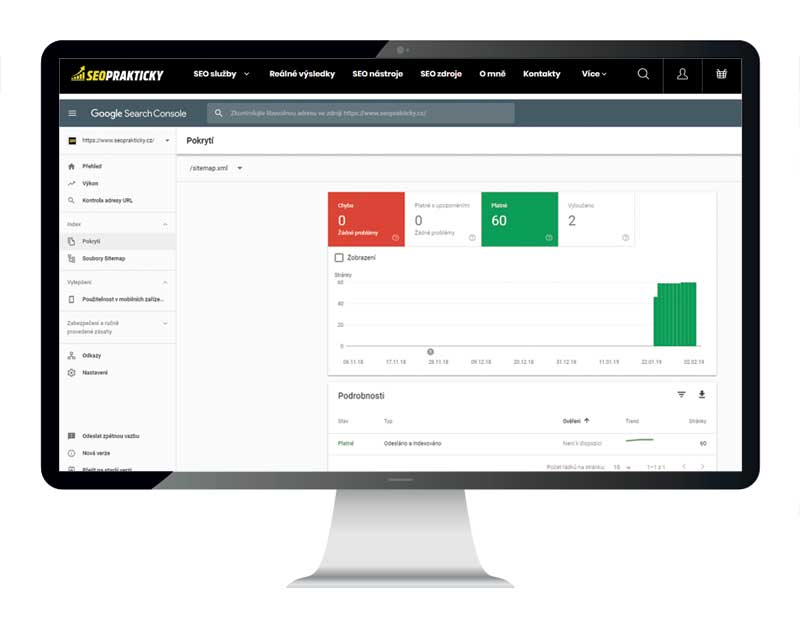Click the Výkon trend line icon

71,183
